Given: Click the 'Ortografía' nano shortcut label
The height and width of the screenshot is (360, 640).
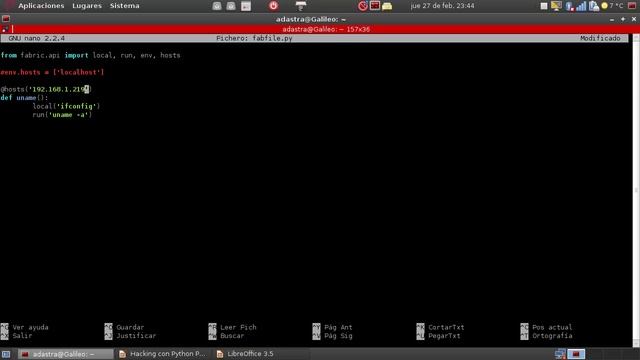Looking at the screenshot, I should tap(552, 336).
